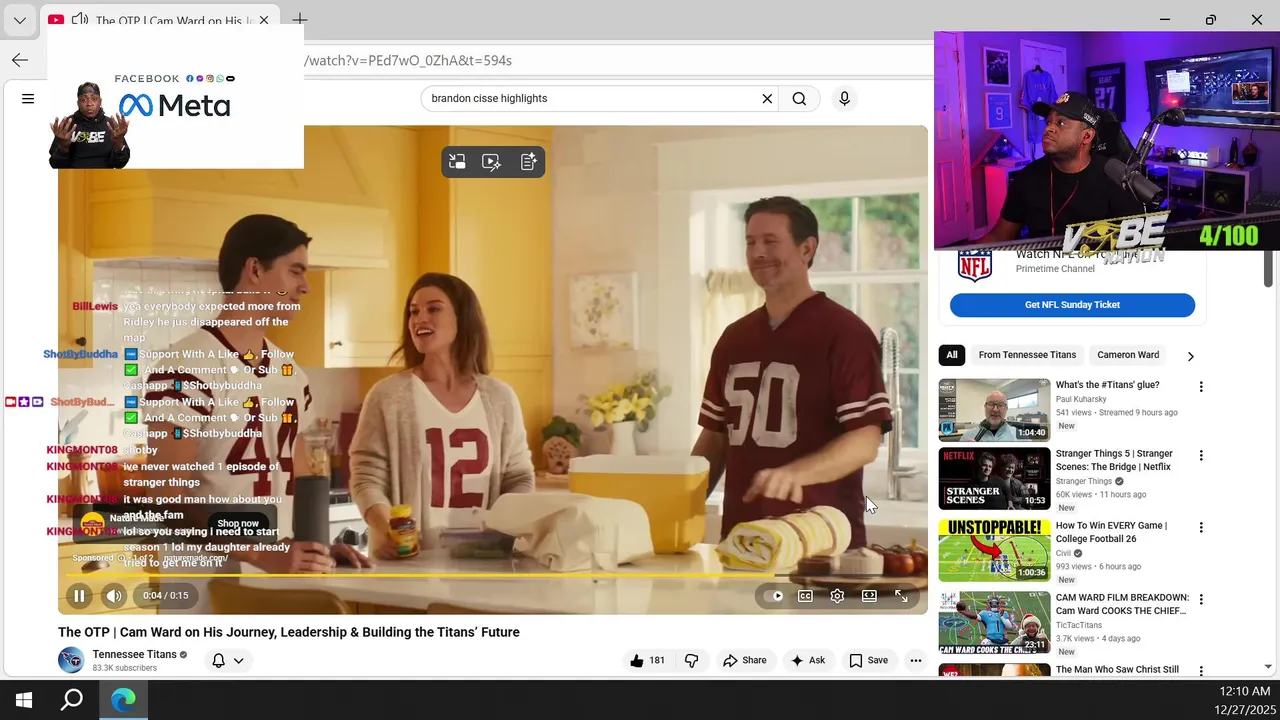Screen dimensions: 1280x720
Task: Enter fullscreen video mode
Action: 901,596
